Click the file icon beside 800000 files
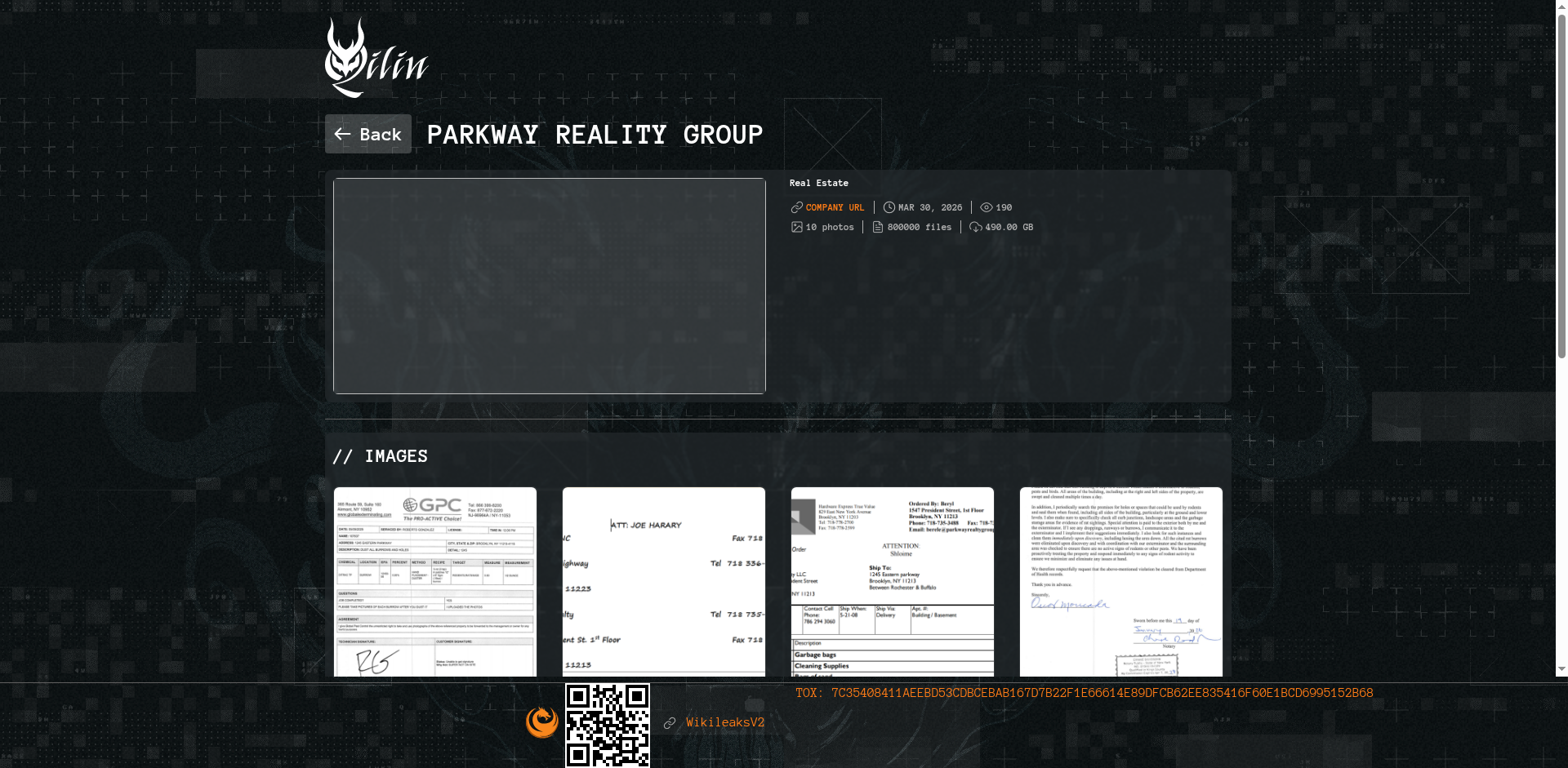 point(878,227)
